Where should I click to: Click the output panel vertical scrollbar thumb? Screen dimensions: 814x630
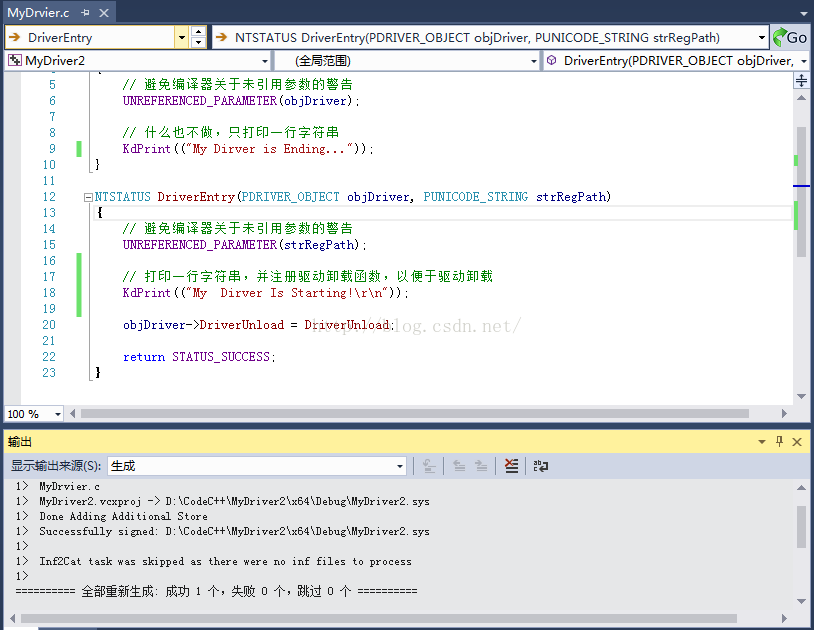[x=801, y=526]
